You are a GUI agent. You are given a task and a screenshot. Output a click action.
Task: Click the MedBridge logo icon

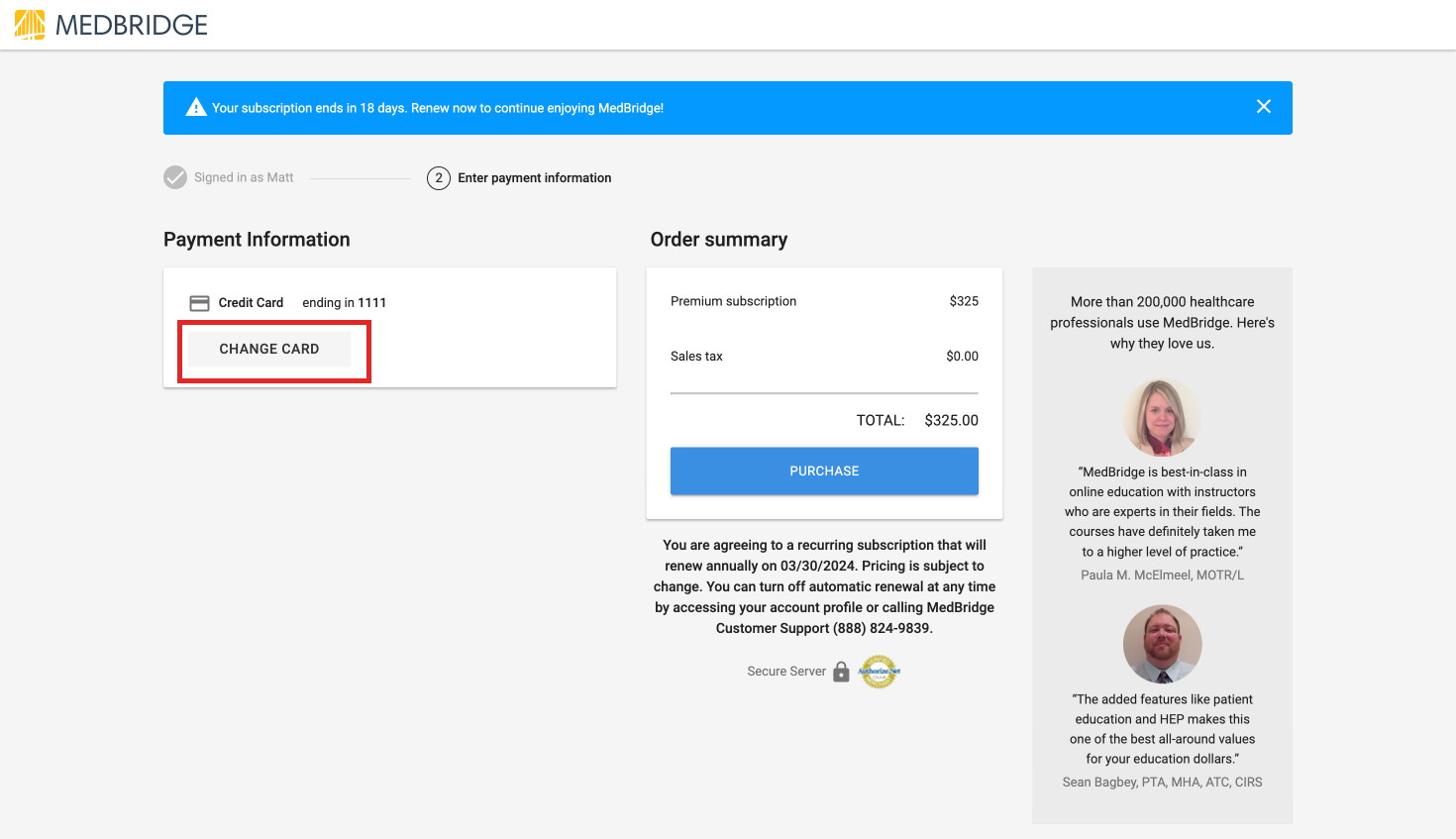[30, 25]
